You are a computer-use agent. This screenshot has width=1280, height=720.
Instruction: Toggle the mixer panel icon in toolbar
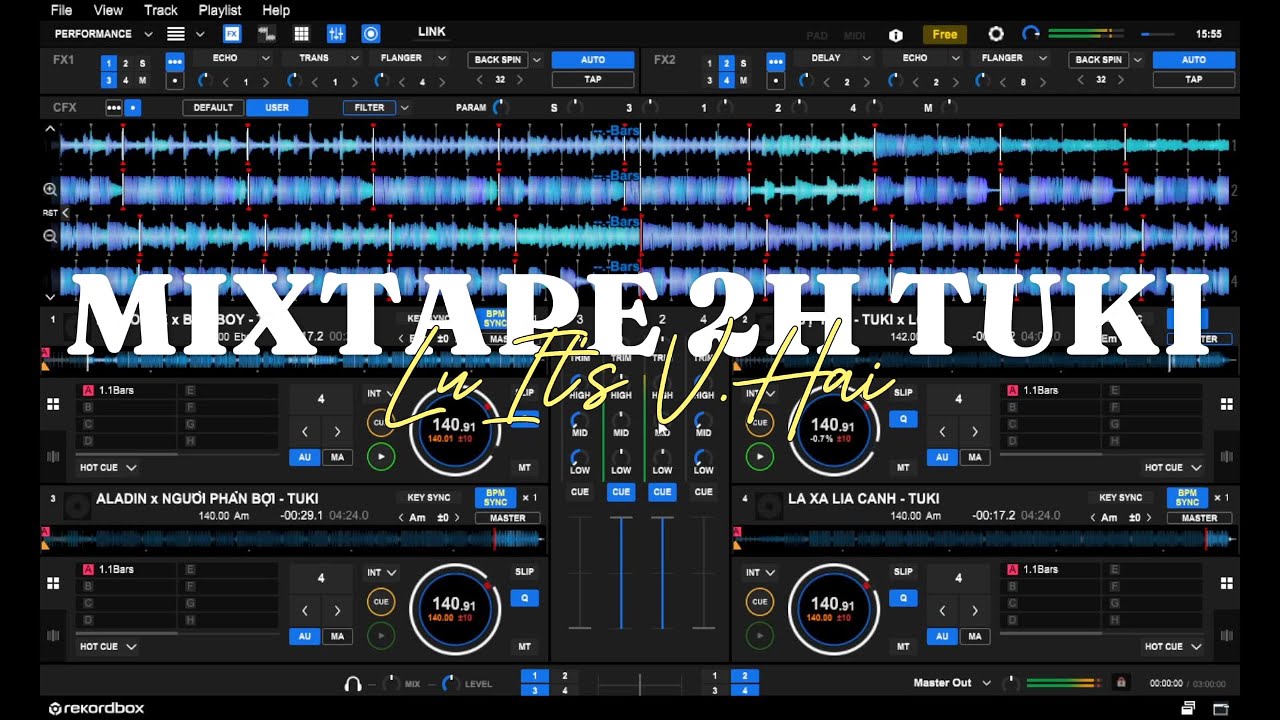click(x=336, y=34)
